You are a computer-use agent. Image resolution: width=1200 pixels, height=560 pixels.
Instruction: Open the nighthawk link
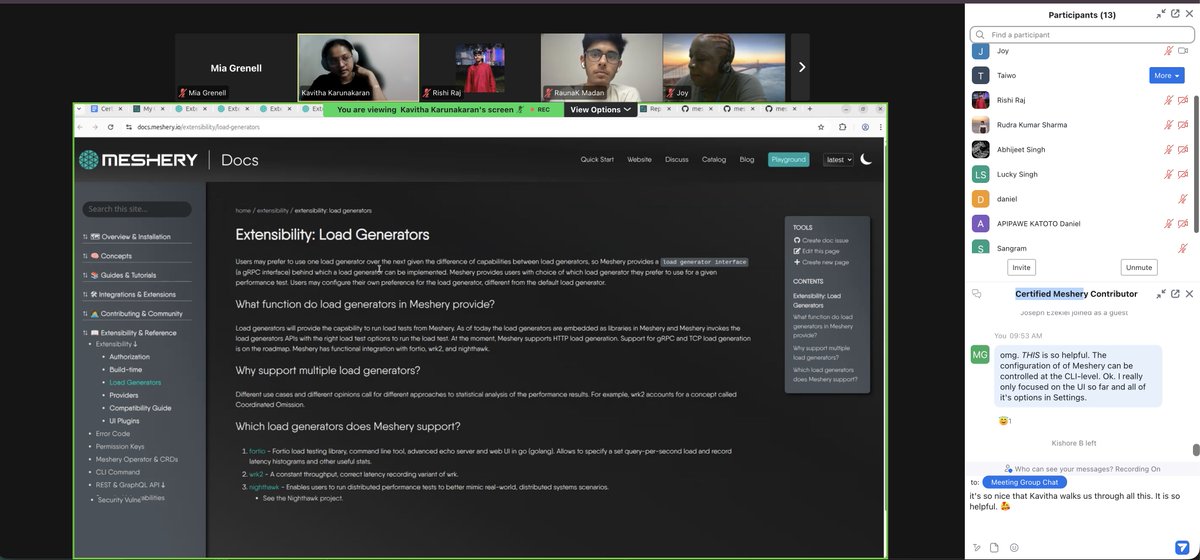(x=264, y=487)
